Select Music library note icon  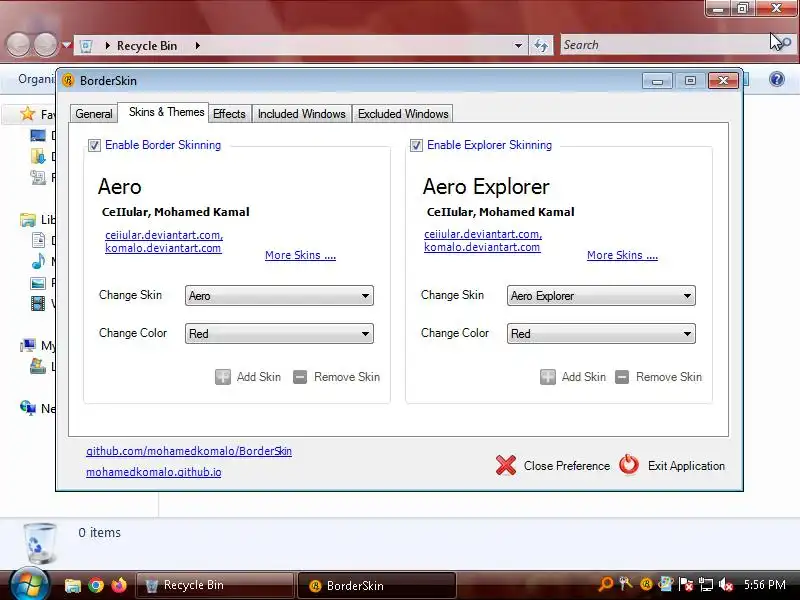[x=38, y=262]
